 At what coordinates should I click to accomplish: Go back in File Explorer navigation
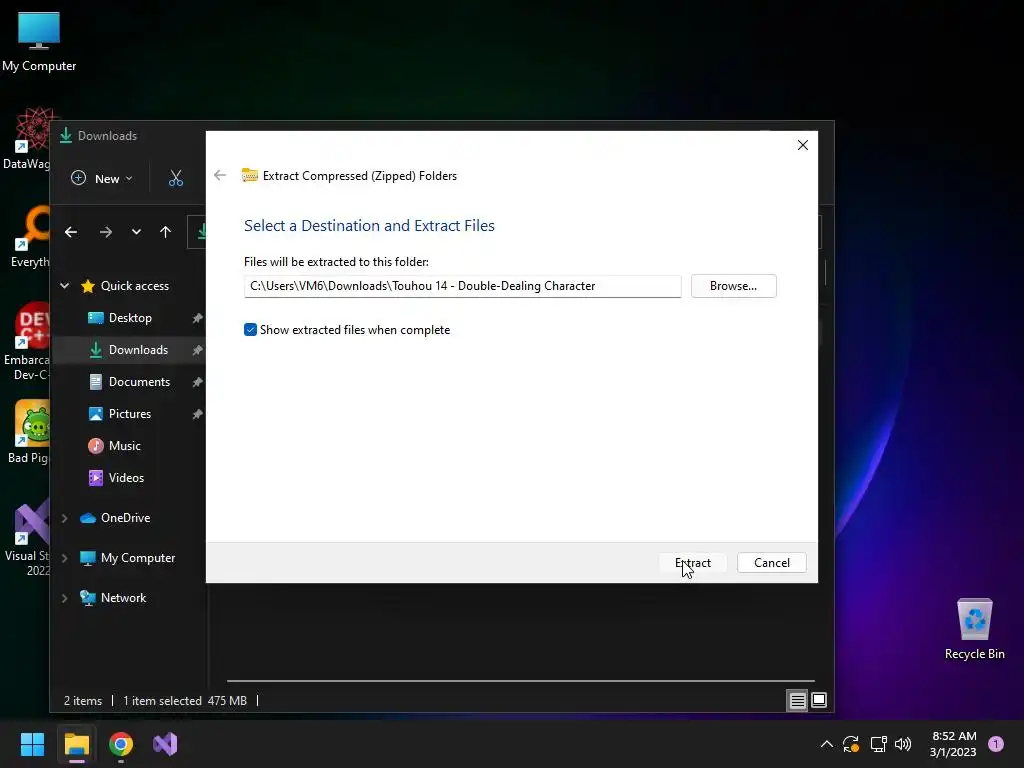(71, 232)
